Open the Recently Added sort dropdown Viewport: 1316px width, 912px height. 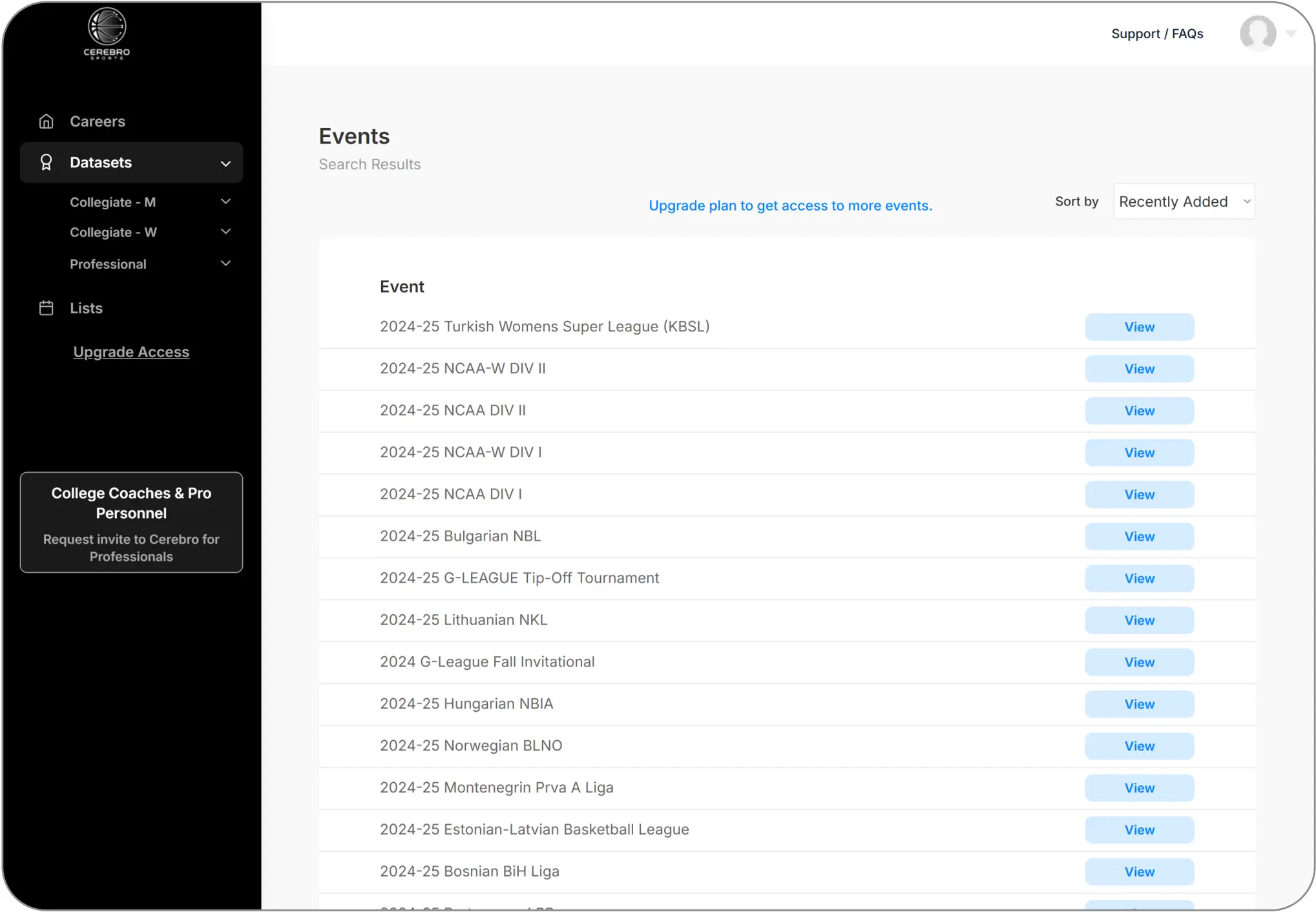[x=1184, y=202]
